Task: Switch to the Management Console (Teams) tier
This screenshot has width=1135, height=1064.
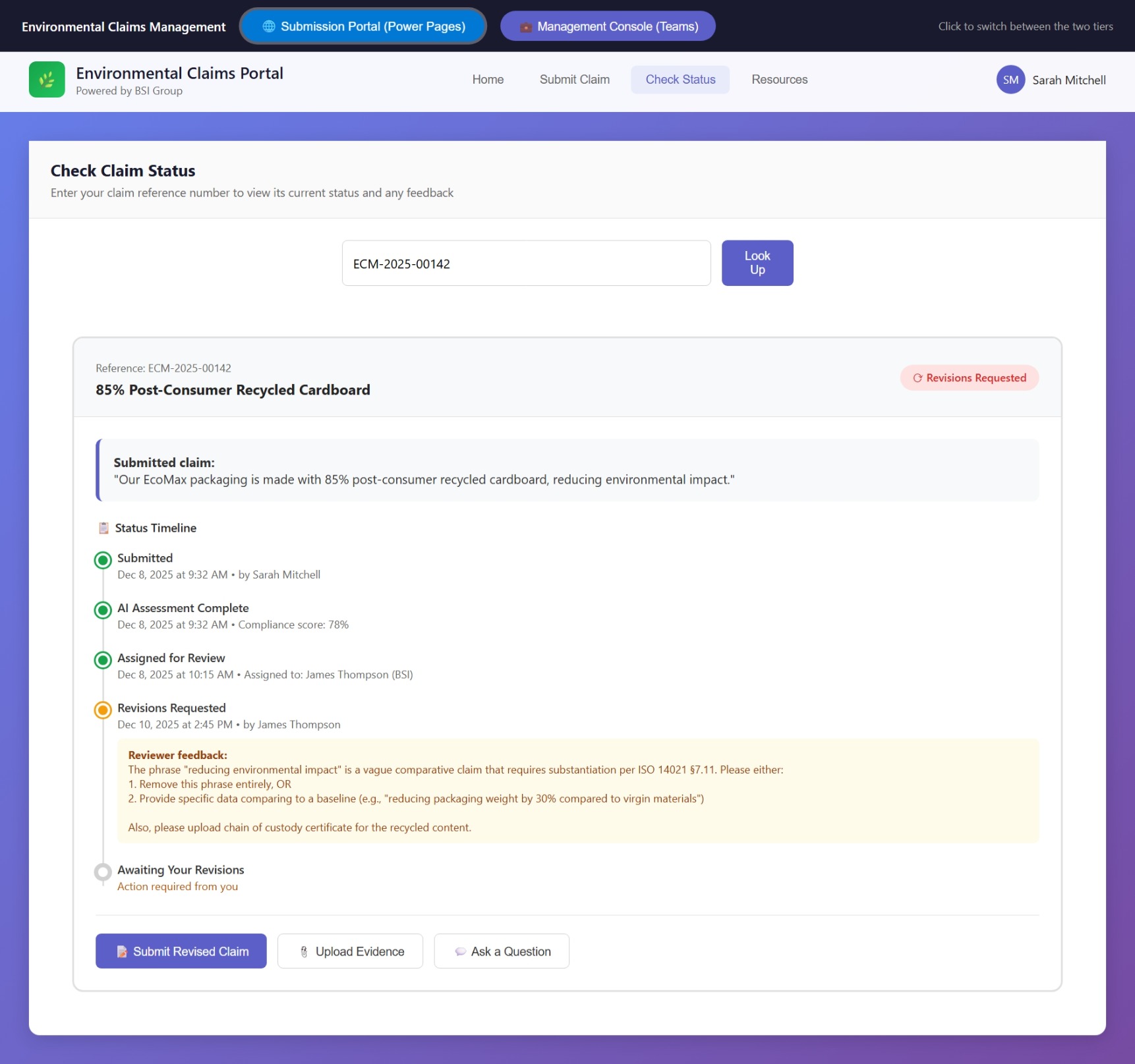Action: [x=607, y=26]
